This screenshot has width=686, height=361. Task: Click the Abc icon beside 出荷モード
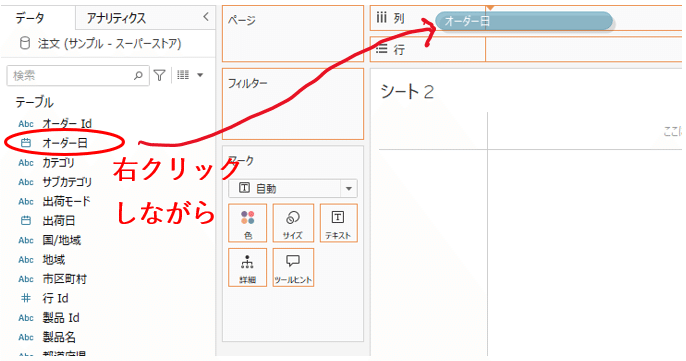[x=26, y=202]
